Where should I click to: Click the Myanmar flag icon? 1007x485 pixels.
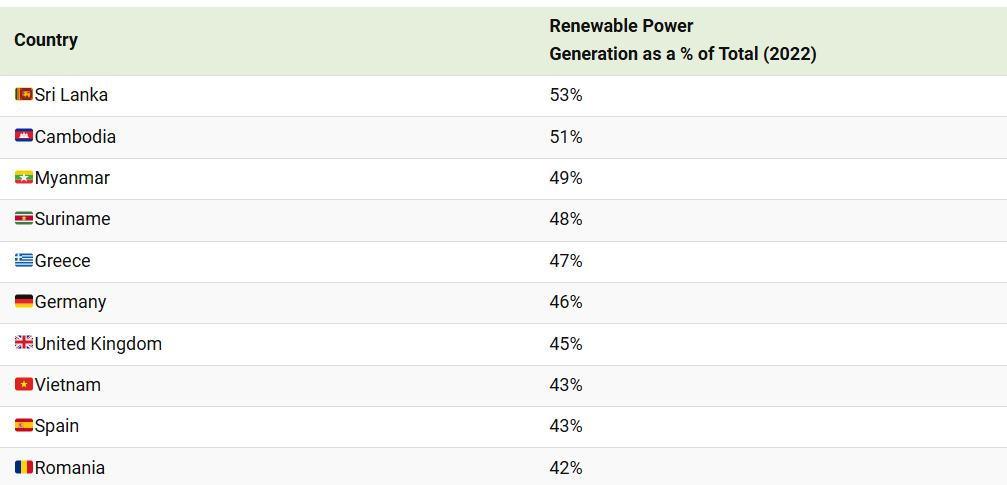pyautogui.click(x=24, y=178)
